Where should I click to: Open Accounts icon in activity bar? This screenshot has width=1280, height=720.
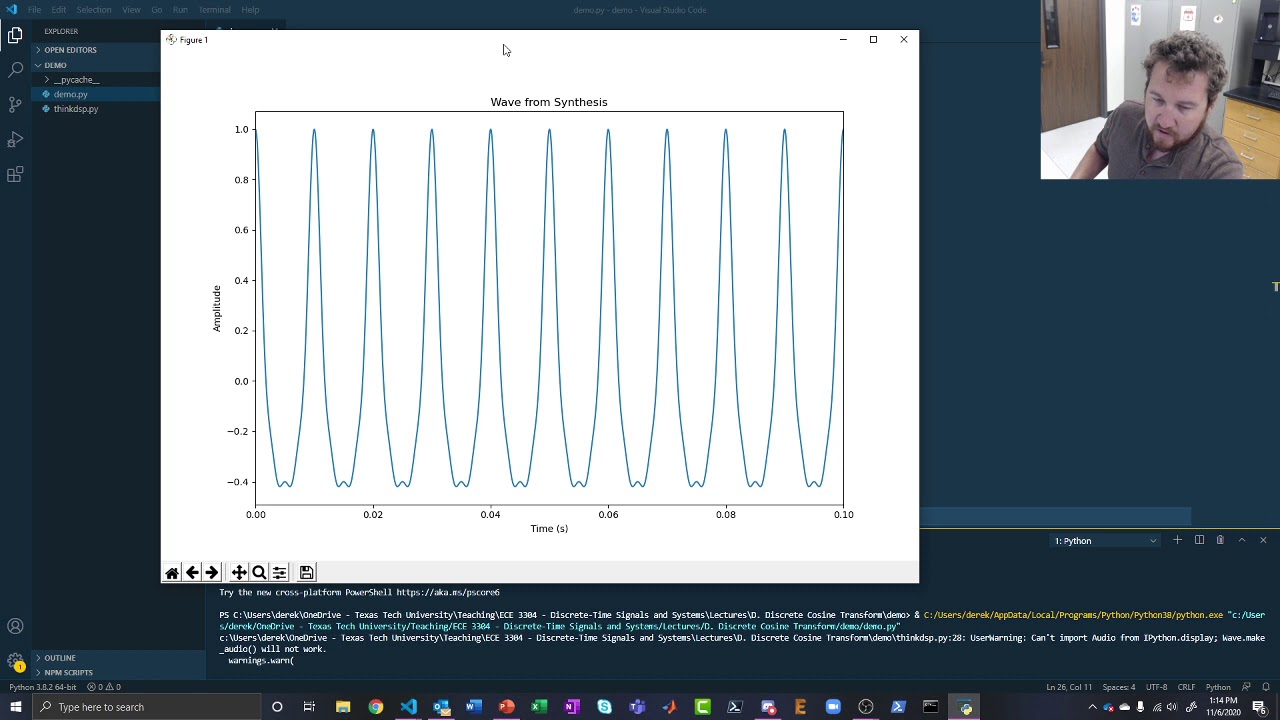(x=15, y=627)
